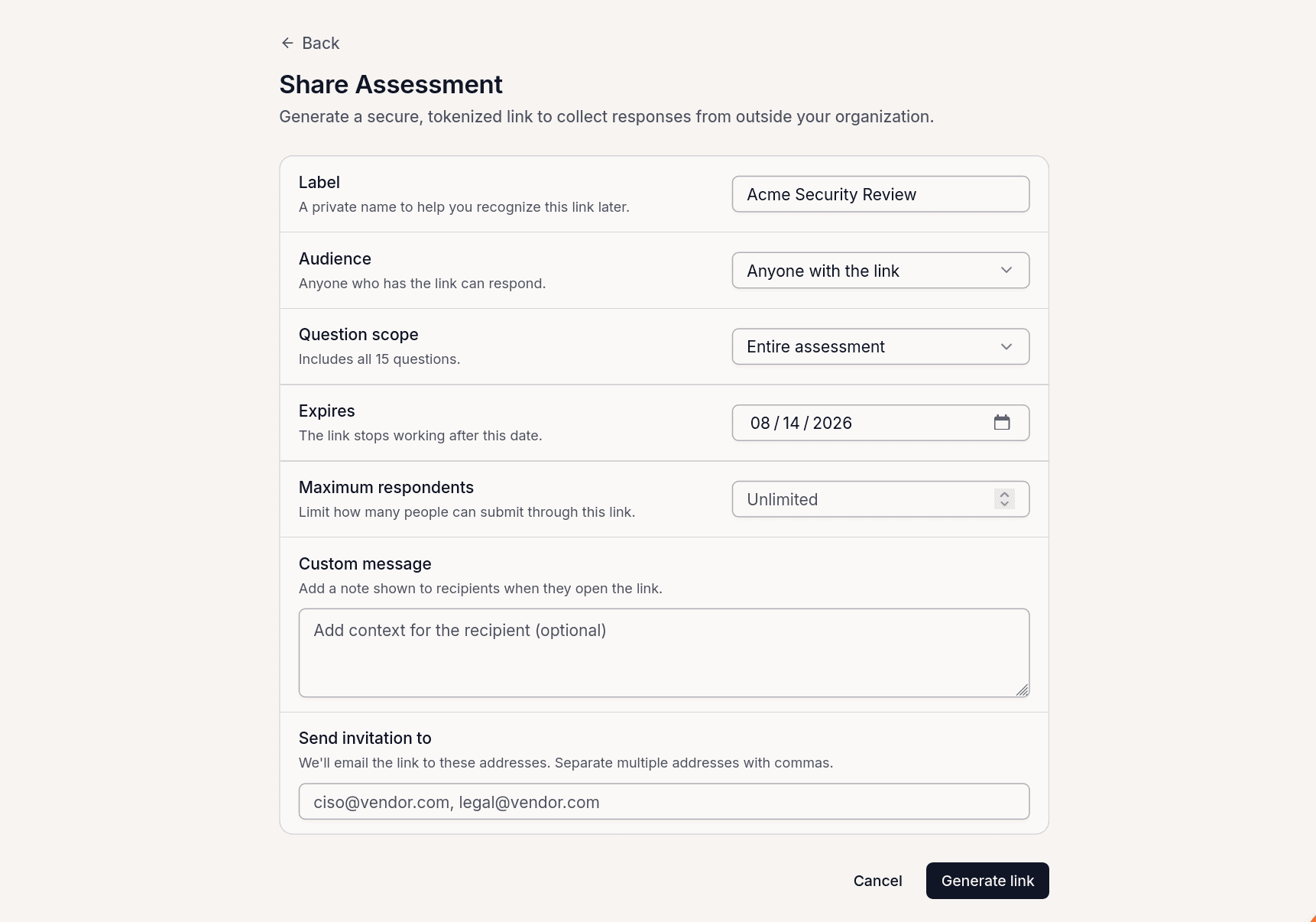This screenshot has height=922, width=1316.
Task: Decrease Maximum respondents with down arrow
Action: pos(1004,504)
